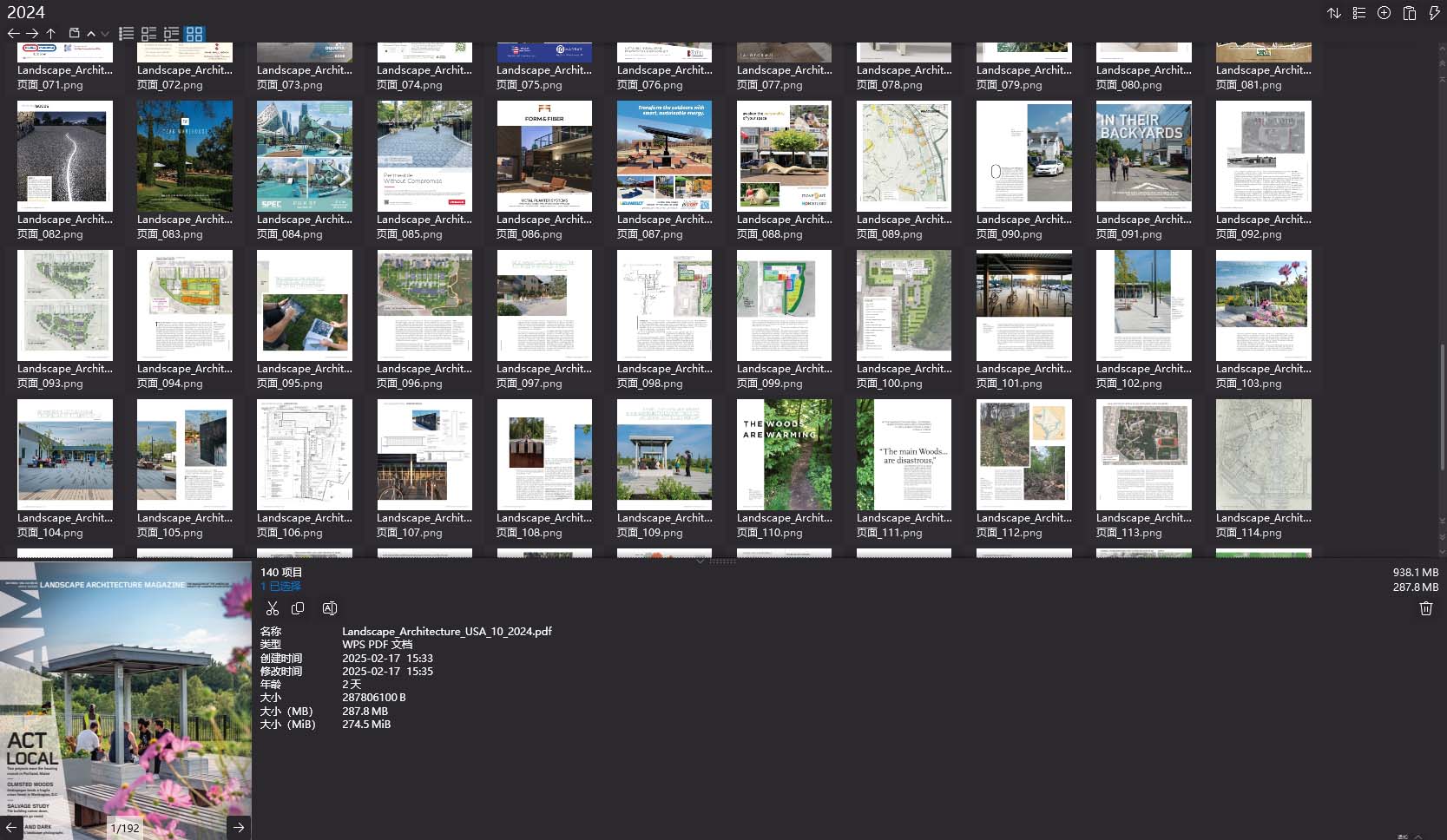Create a new item using the plus icon
Screen dimensions: 1447x840
1383,13
